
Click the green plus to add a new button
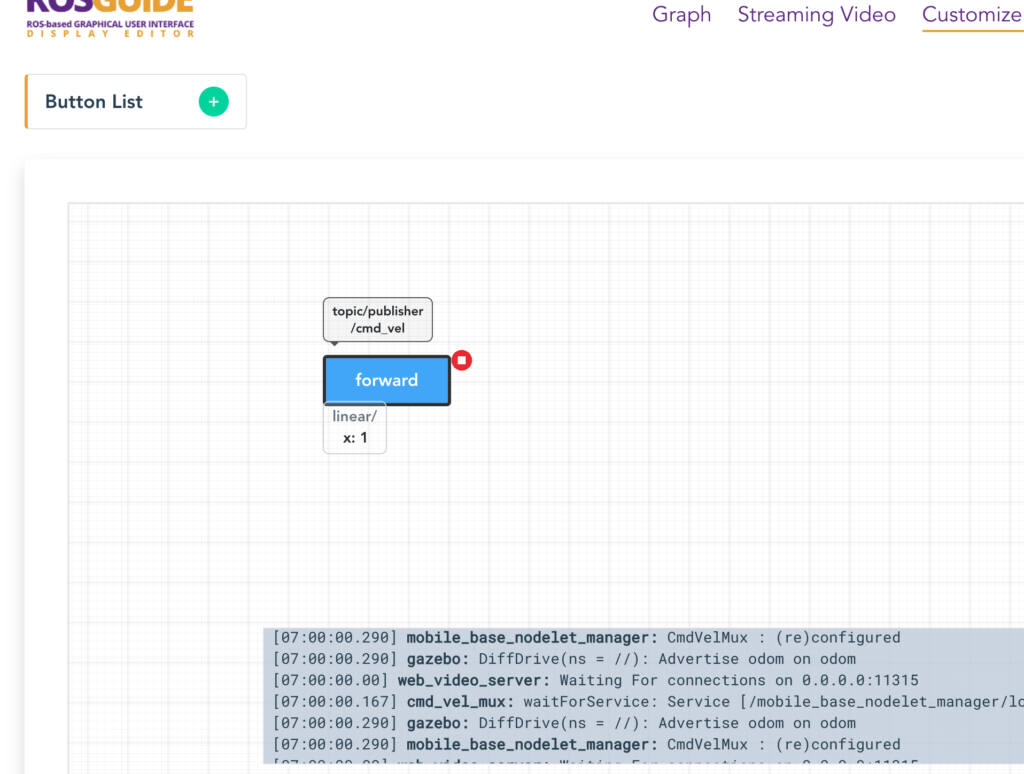[x=213, y=101]
